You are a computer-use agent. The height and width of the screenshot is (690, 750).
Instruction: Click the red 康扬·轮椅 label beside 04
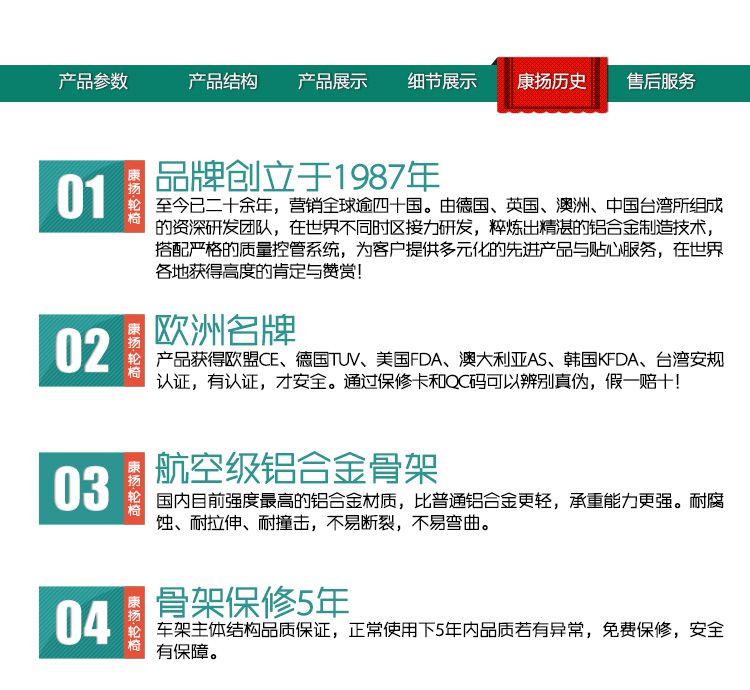pyautogui.click(x=134, y=623)
